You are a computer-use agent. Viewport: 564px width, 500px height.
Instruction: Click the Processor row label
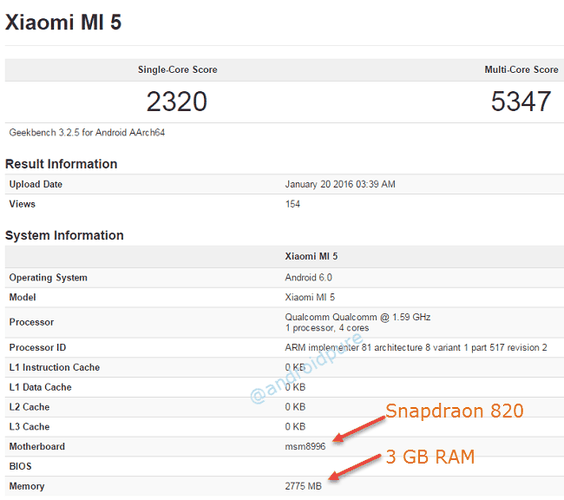click(32, 322)
